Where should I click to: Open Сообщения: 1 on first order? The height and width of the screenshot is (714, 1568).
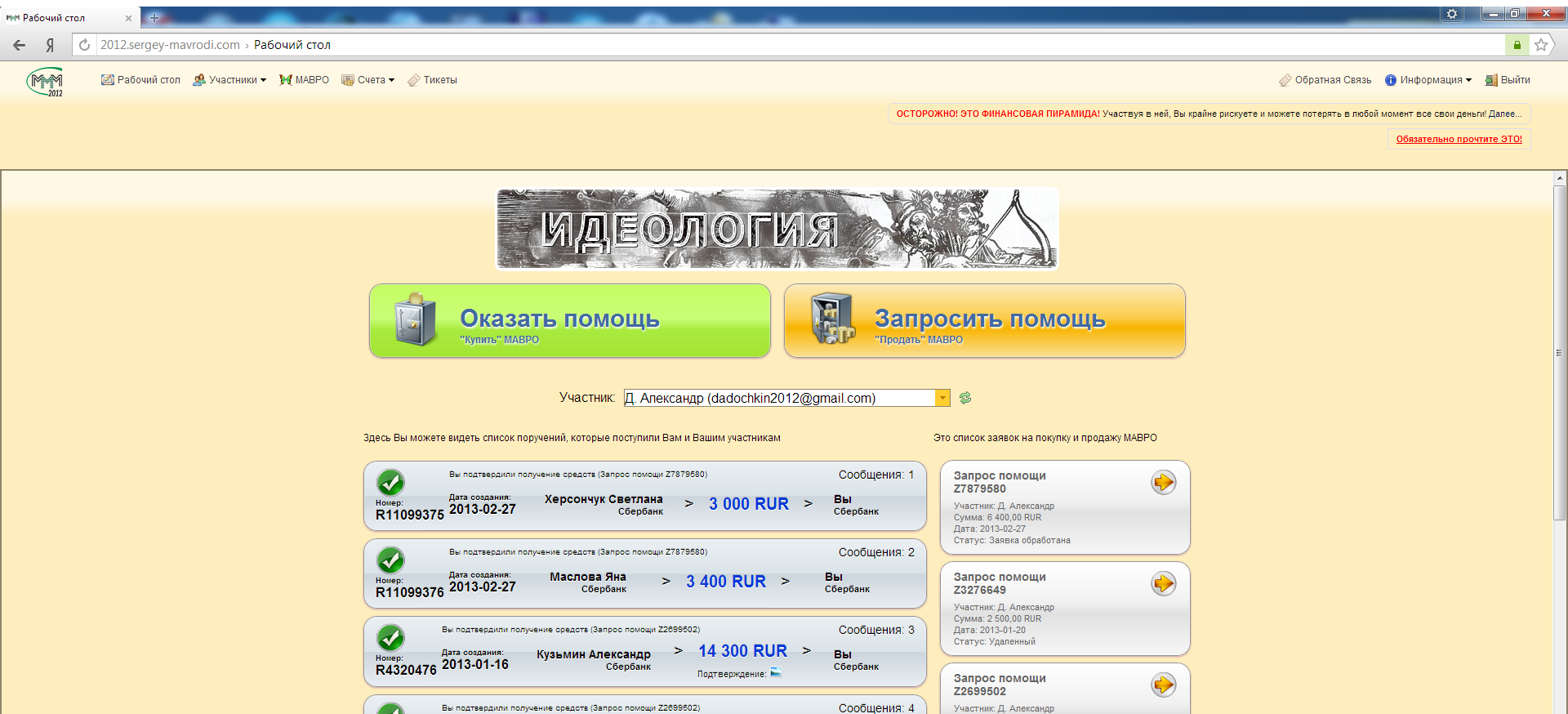pos(876,475)
